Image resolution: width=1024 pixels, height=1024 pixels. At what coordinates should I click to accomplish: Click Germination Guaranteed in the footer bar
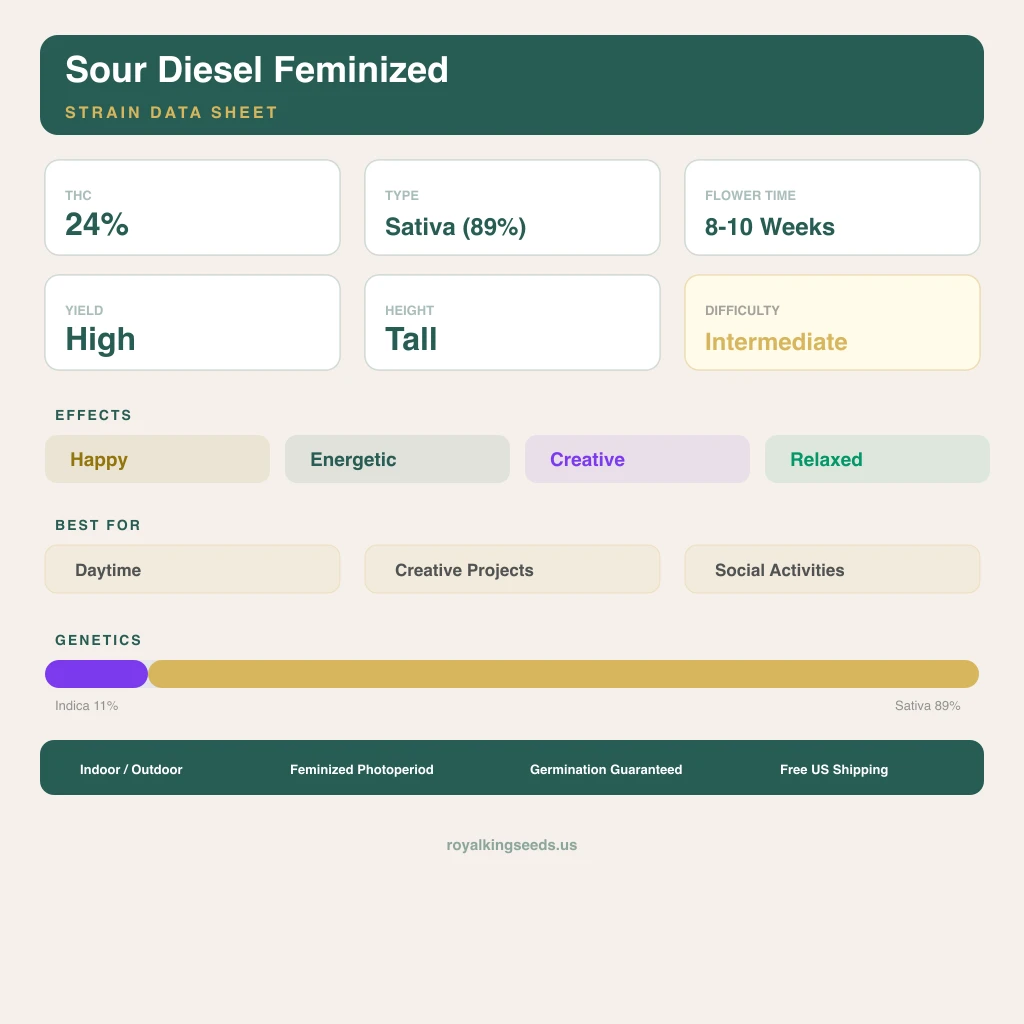pyautogui.click(x=606, y=769)
